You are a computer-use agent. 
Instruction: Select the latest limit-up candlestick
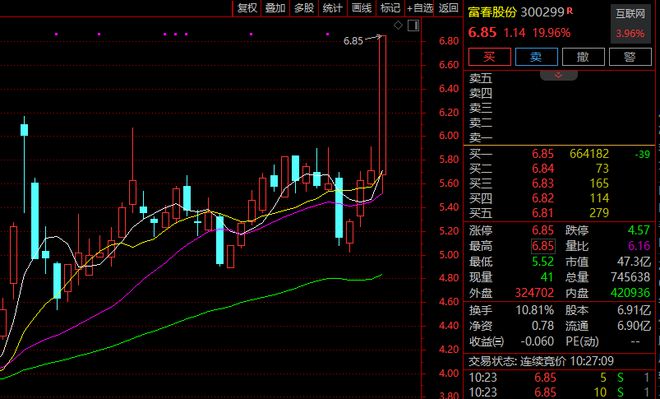[x=383, y=104]
